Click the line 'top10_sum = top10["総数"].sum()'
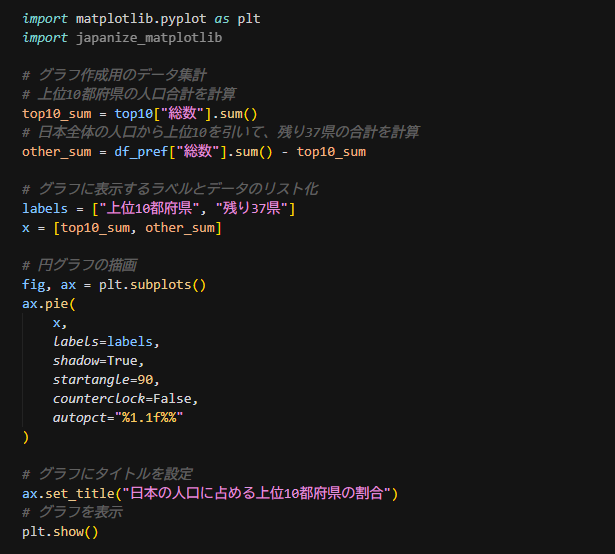 (x=140, y=113)
